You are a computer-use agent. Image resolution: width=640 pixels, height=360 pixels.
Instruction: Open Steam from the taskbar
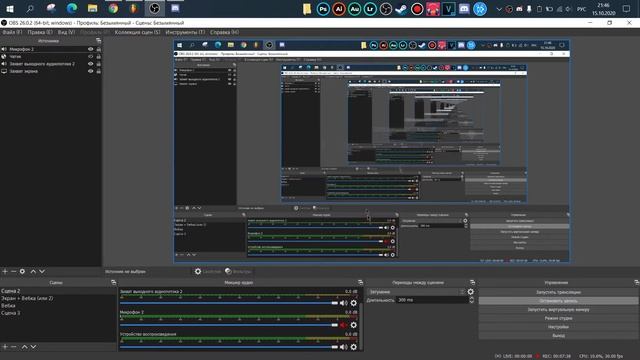click(401, 9)
